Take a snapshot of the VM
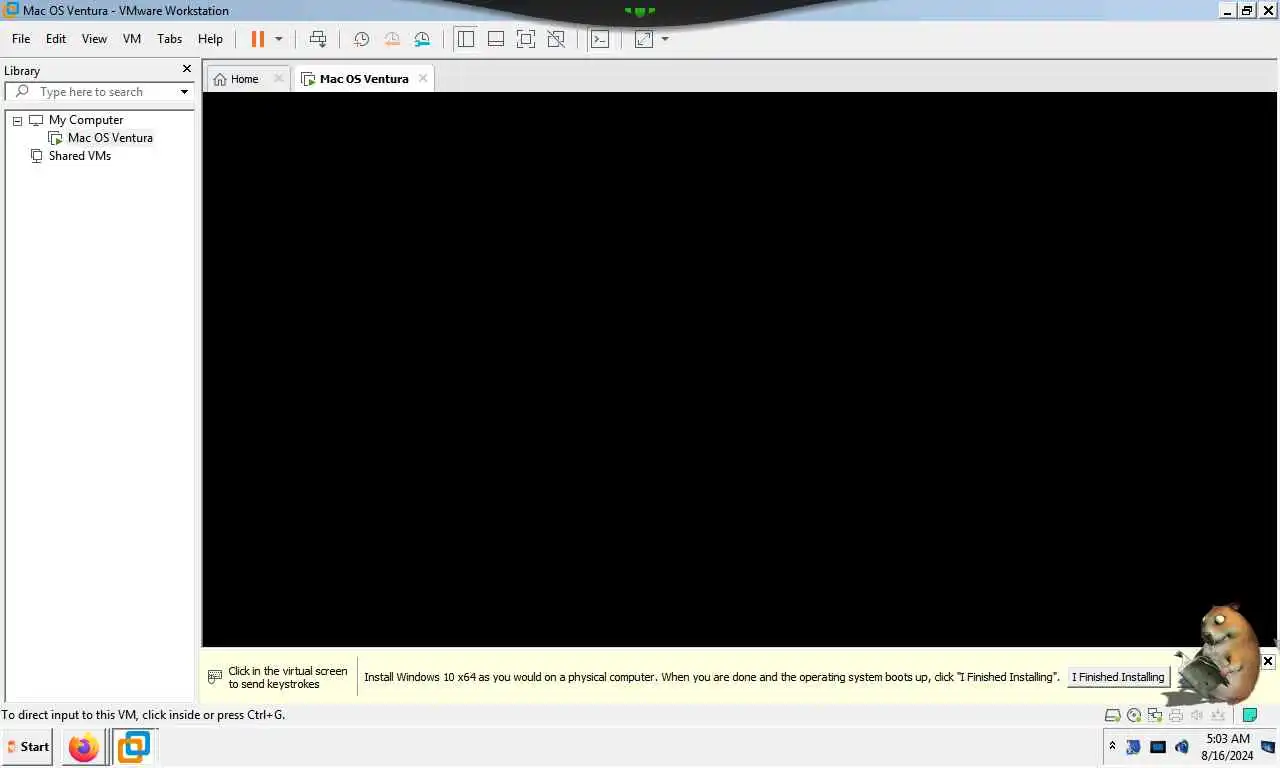This screenshot has width=1280, height=768. [x=361, y=39]
